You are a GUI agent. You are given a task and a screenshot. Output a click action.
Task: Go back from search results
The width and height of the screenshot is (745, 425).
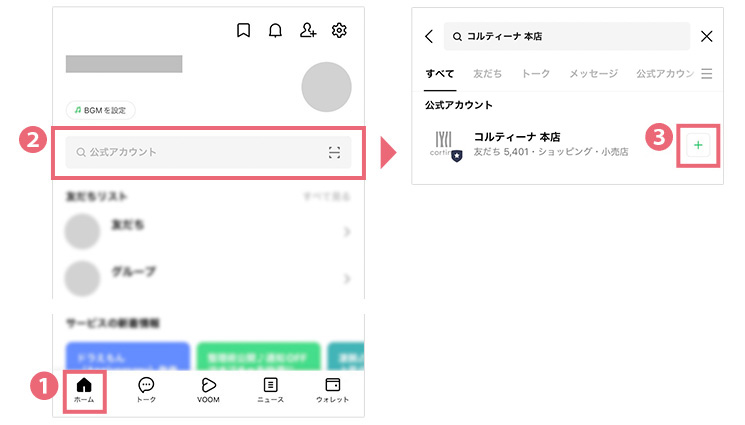point(429,36)
